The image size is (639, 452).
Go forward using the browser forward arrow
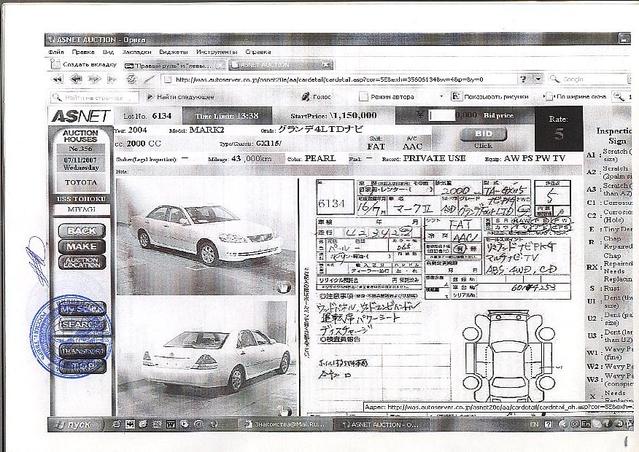[x=94, y=79]
